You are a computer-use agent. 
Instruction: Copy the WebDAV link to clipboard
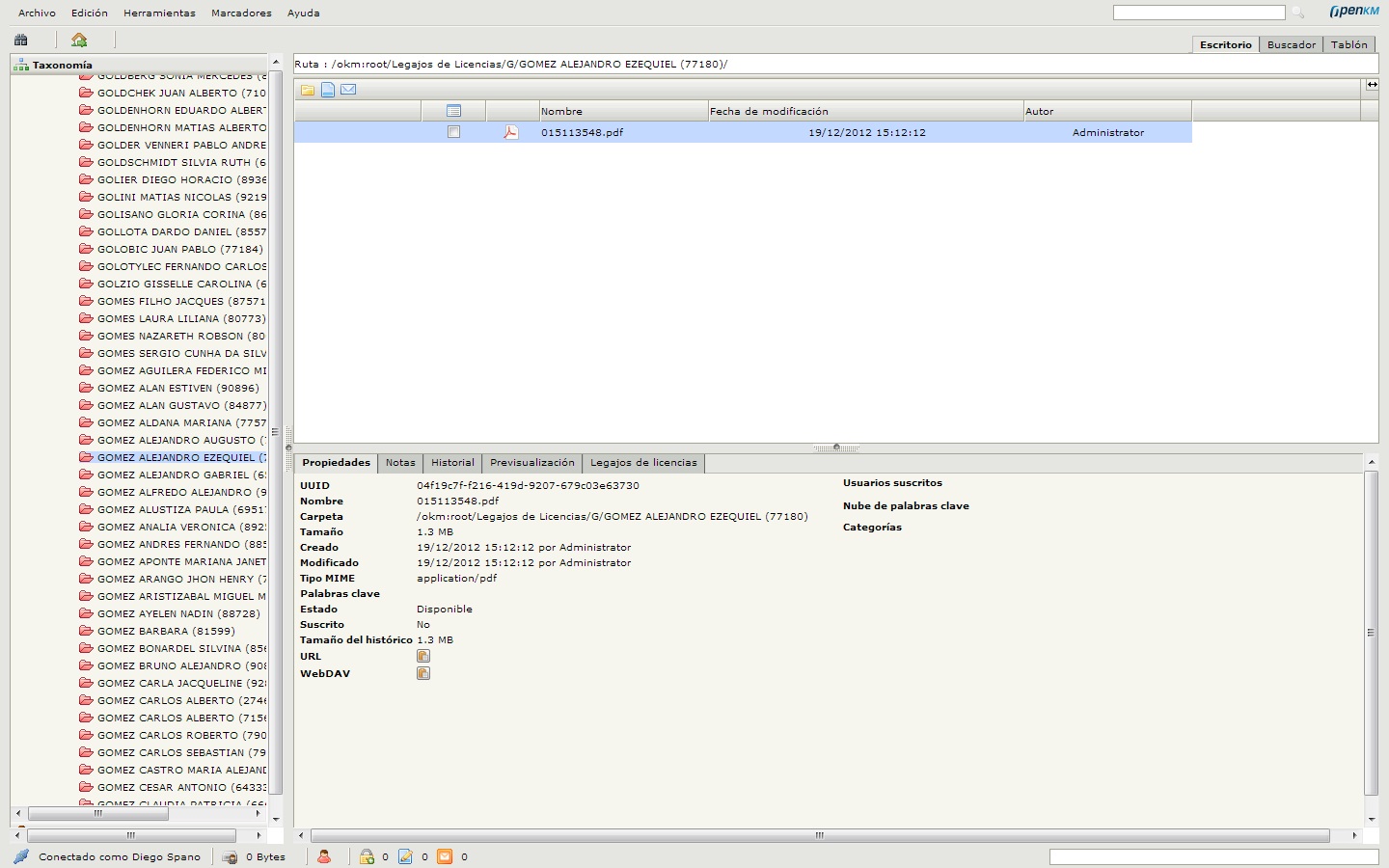pyautogui.click(x=422, y=673)
